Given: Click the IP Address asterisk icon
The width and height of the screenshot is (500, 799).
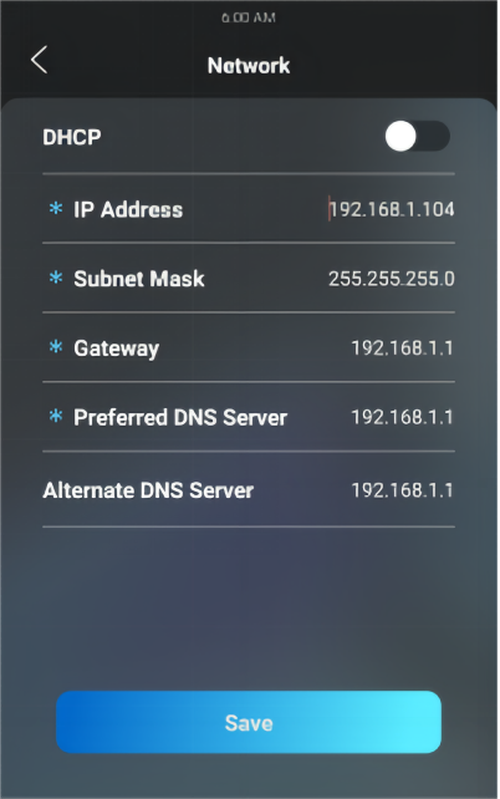Looking at the screenshot, I should pos(56,208).
